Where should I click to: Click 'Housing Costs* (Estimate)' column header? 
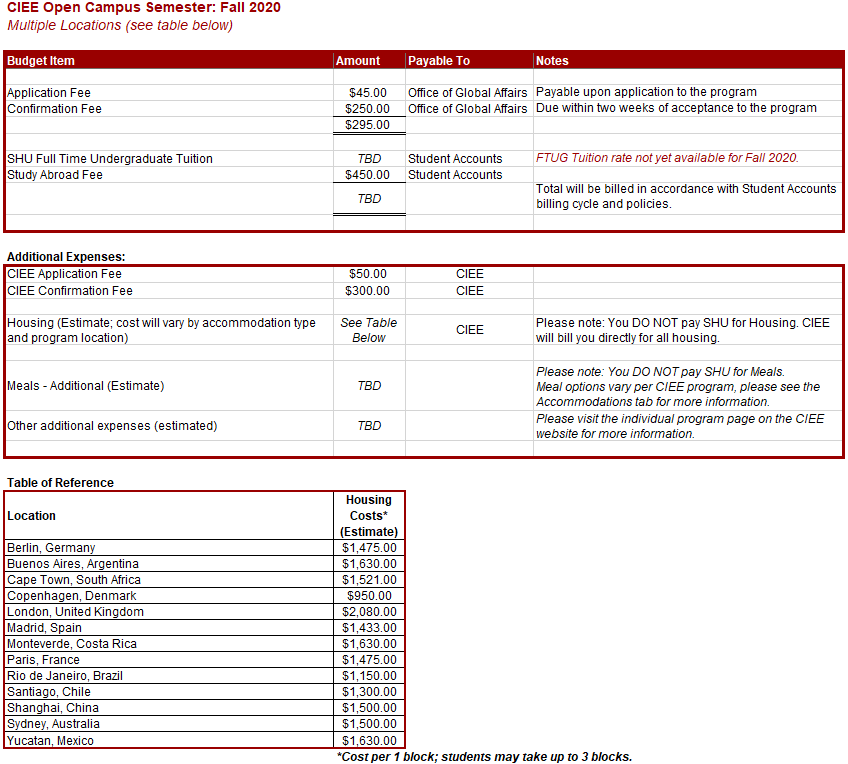coord(369,516)
